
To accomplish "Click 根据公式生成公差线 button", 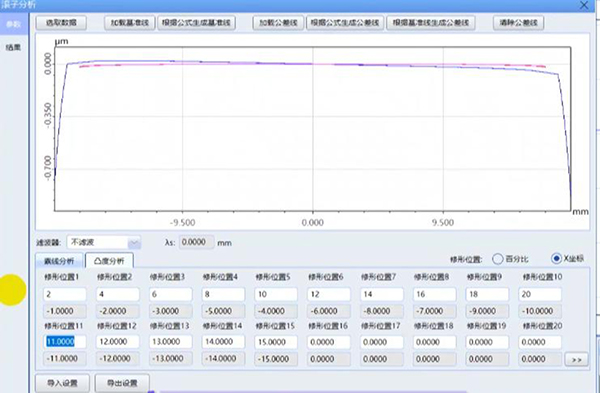I will click(345, 23).
